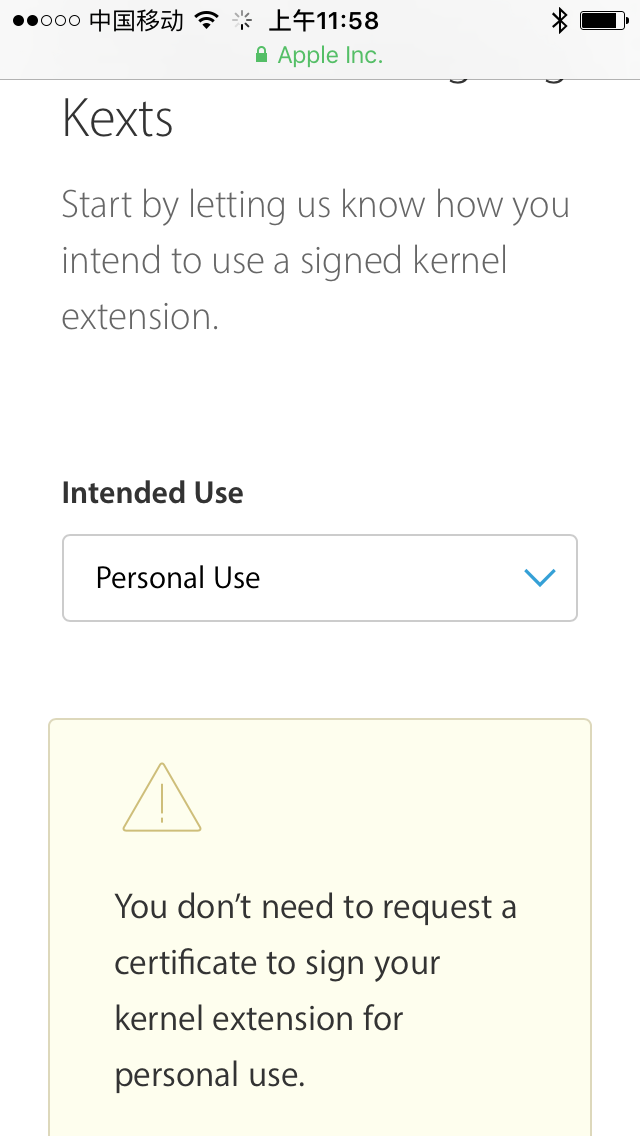
Task: Tap the top edge of yellow notice box
Action: (320, 721)
